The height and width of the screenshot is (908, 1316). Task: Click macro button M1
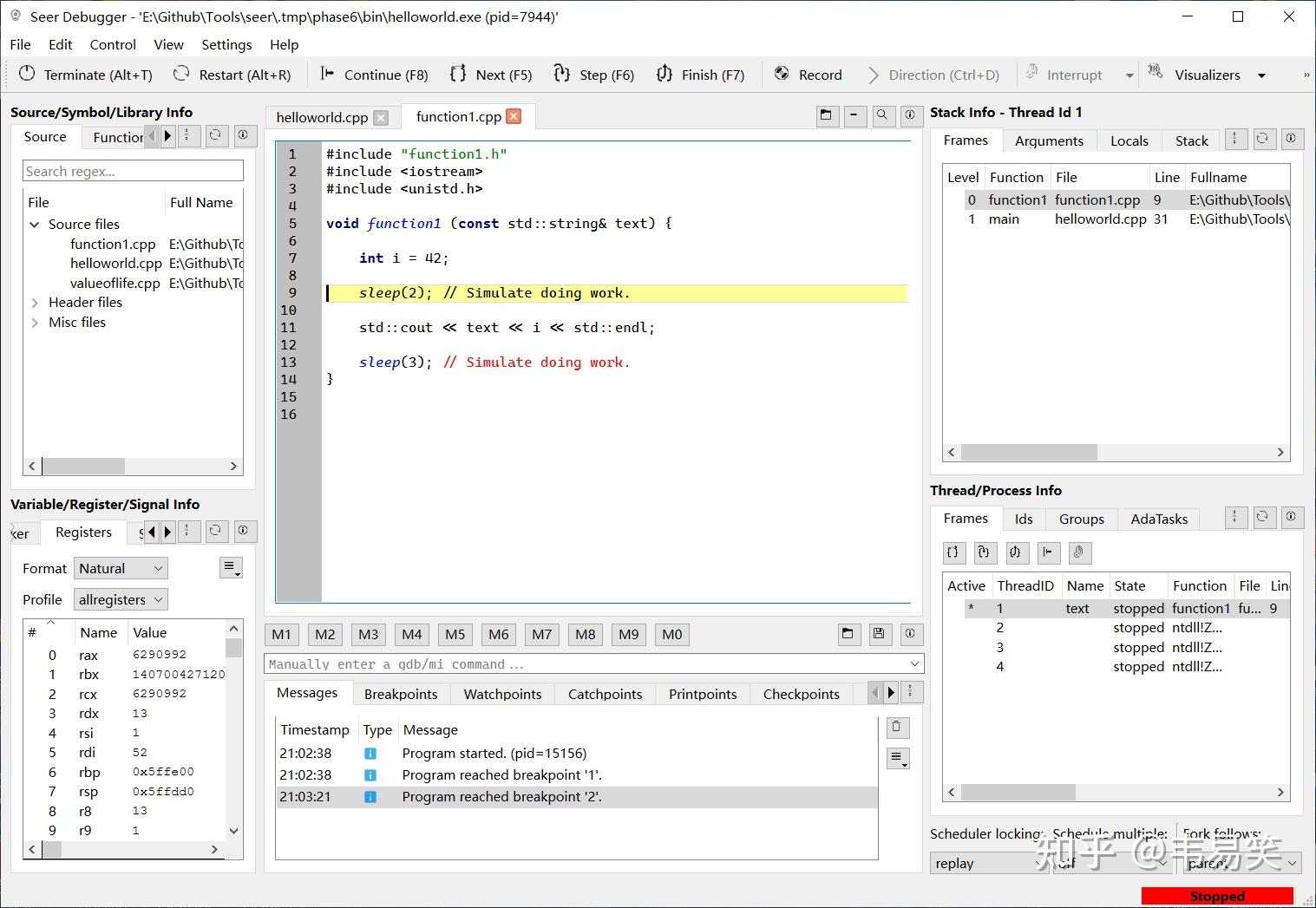(x=282, y=634)
